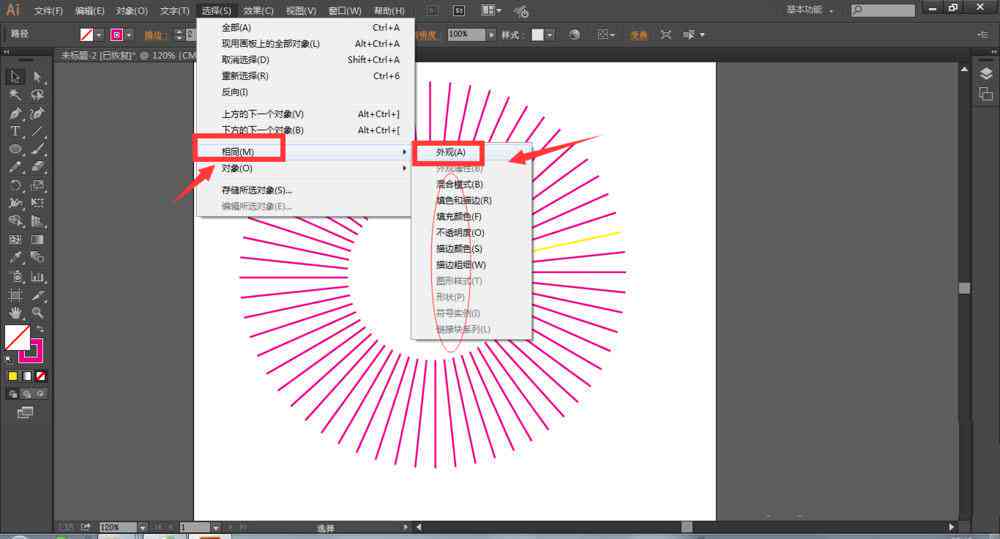Select the Symbol Sprayer tool
The height and width of the screenshot is (539, 1000).
click(15, 277)
